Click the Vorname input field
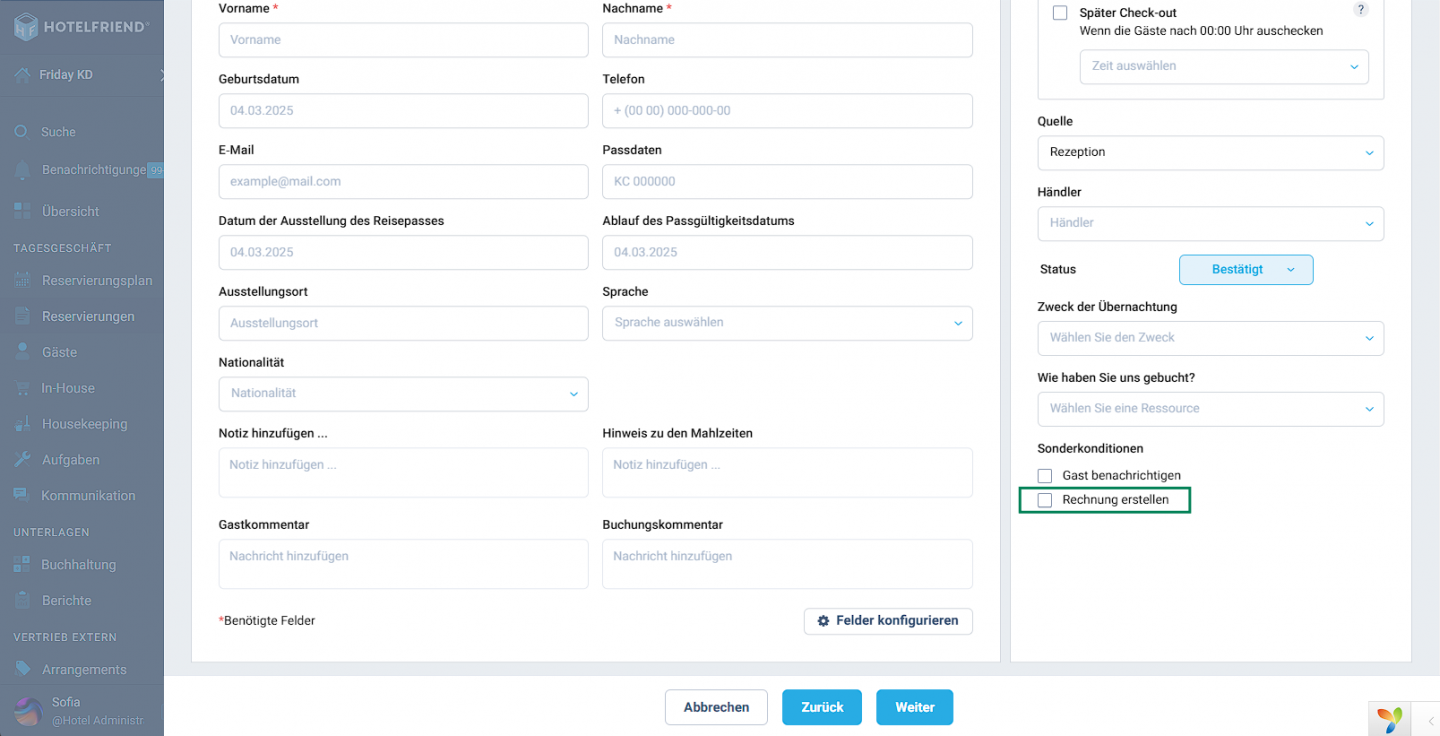 pyautogui.click(x=403, y=40)
